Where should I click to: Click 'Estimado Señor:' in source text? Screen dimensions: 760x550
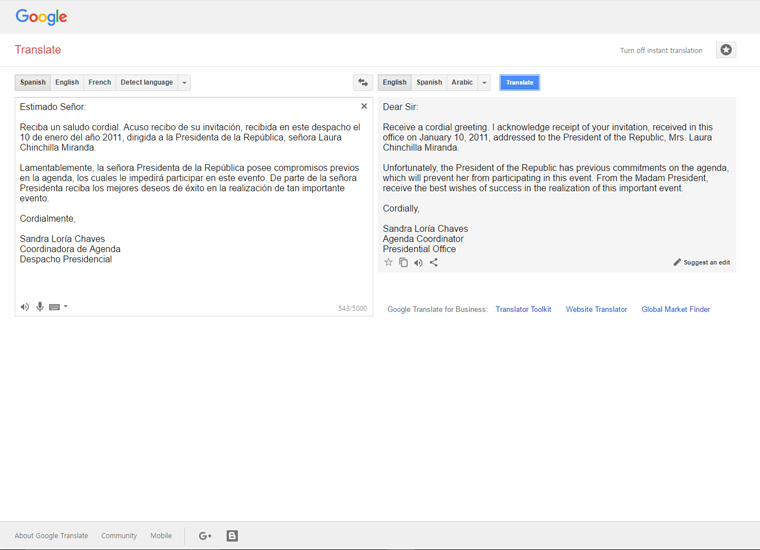point(53,107)
